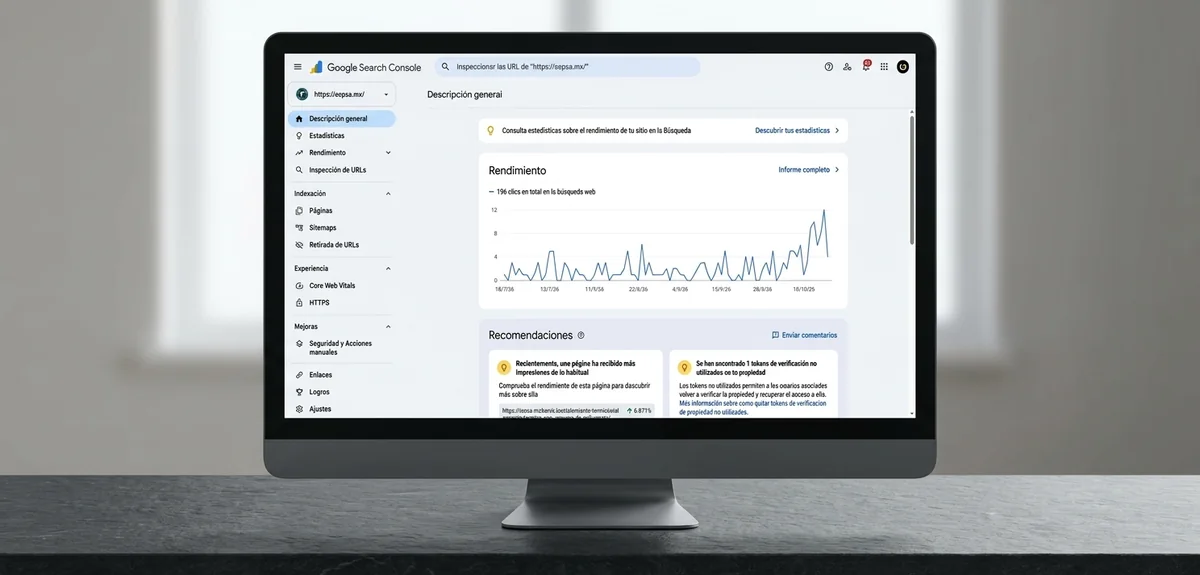Select Descripción general in sidebar
The image size is (1200, 575).
coord(342,119)
